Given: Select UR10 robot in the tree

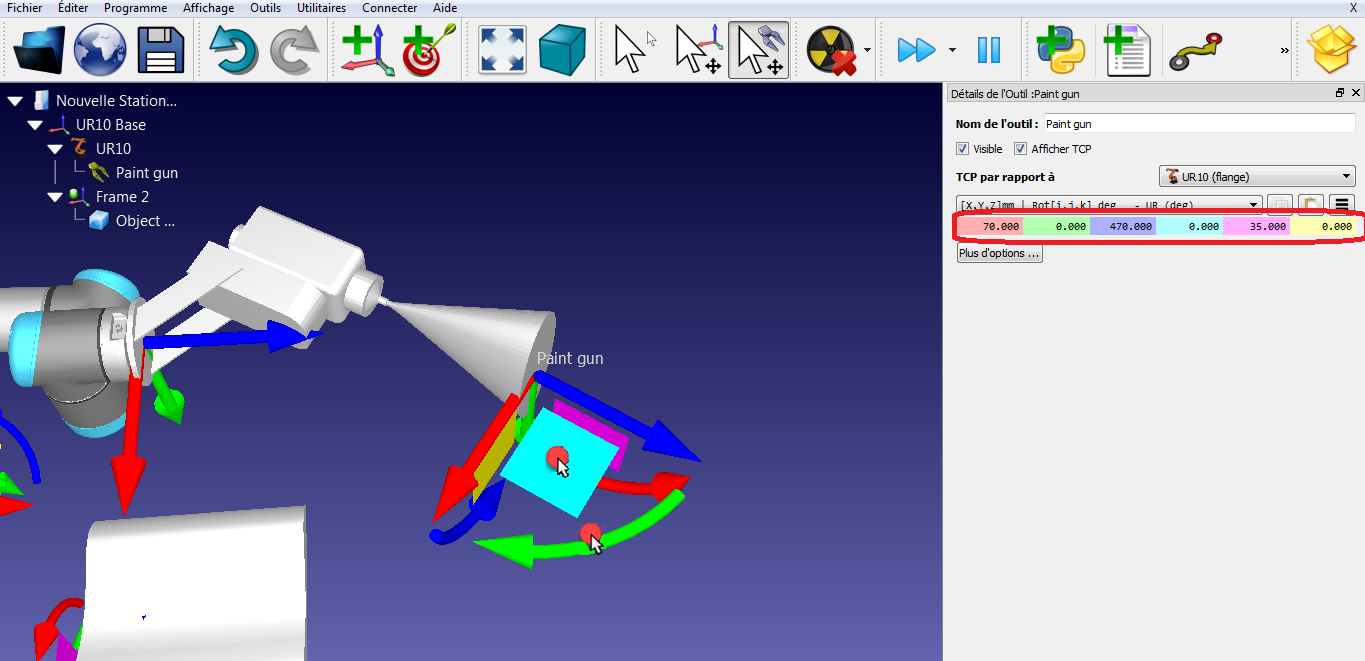Looking at the screenshot, I should coord(113,149).
